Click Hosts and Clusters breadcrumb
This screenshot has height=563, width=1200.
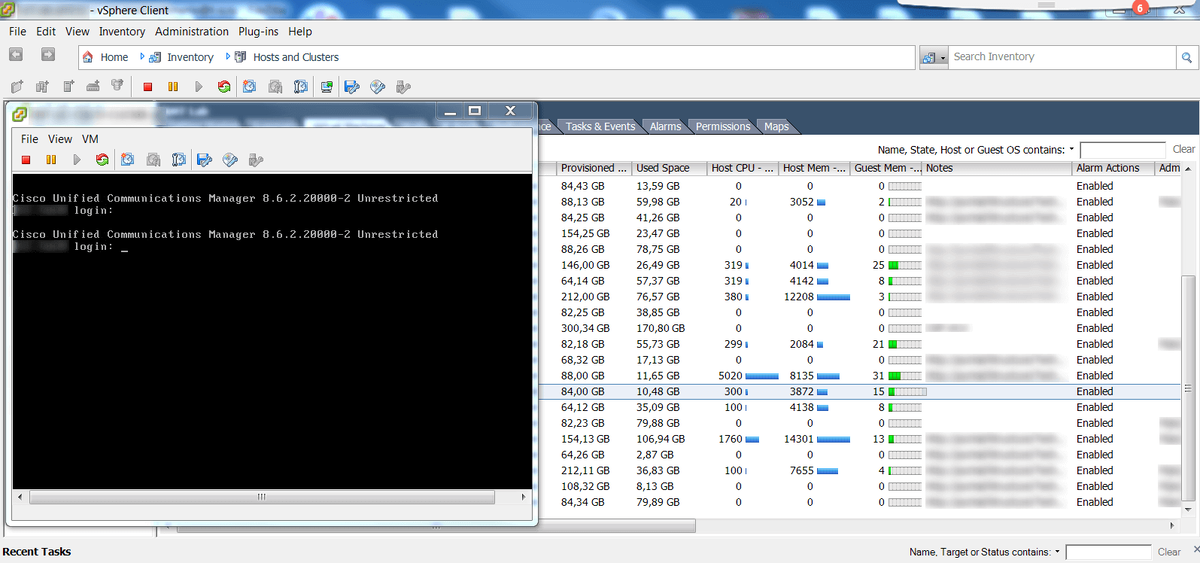coord(296,57)
